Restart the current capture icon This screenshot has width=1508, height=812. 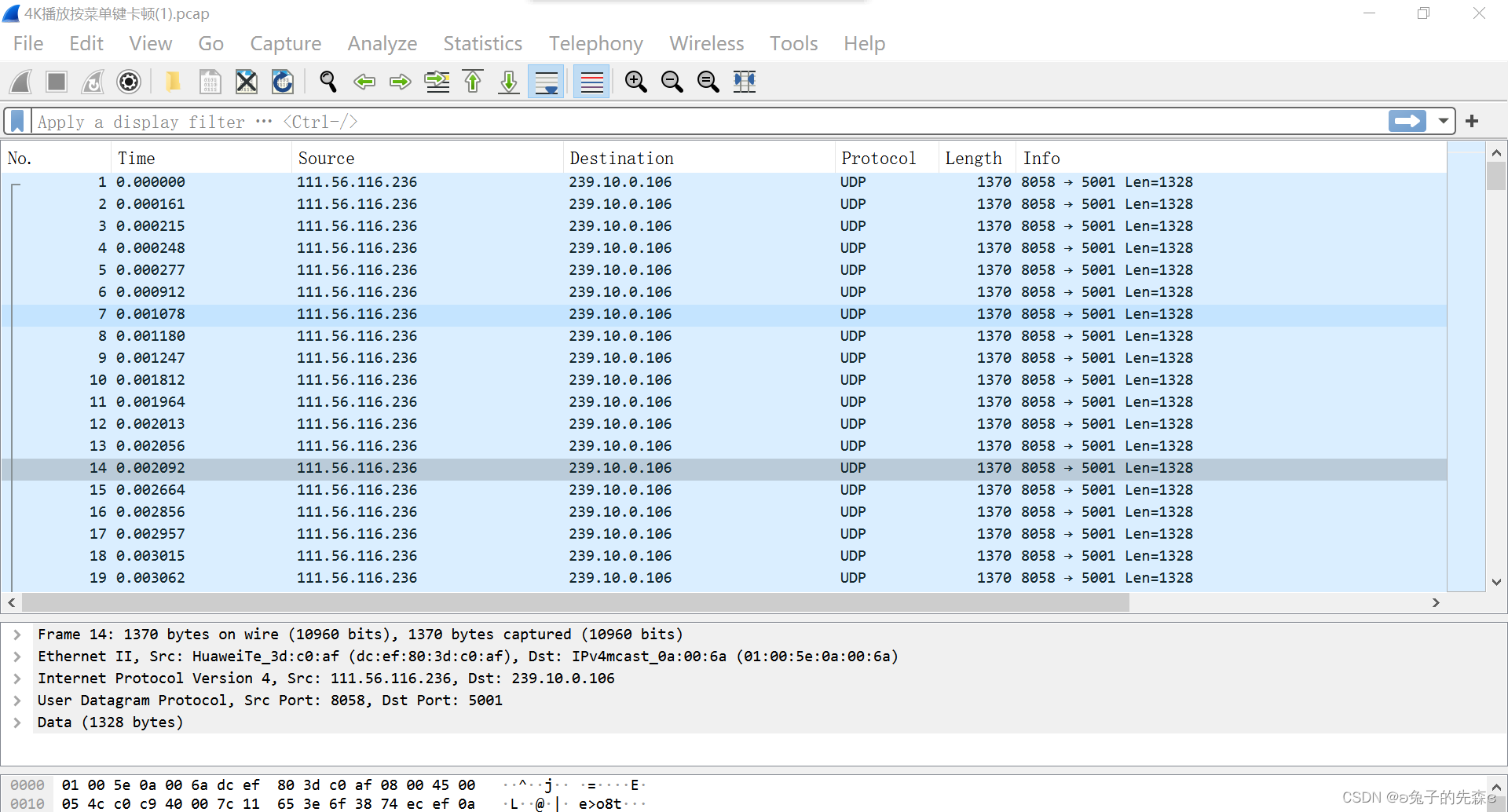(93, 82)
